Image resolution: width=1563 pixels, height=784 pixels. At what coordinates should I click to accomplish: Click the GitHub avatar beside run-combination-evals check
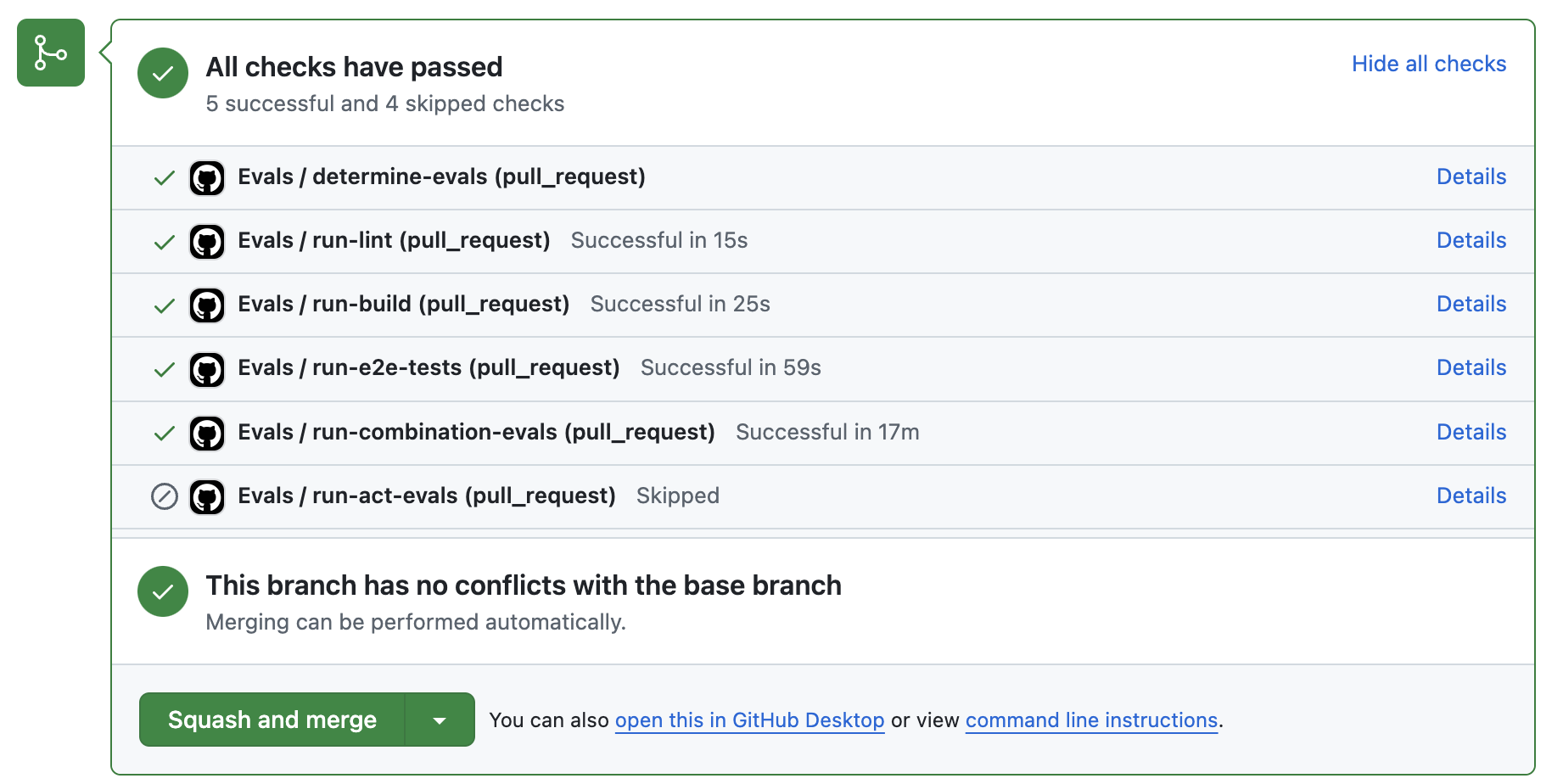coord(207,434)
